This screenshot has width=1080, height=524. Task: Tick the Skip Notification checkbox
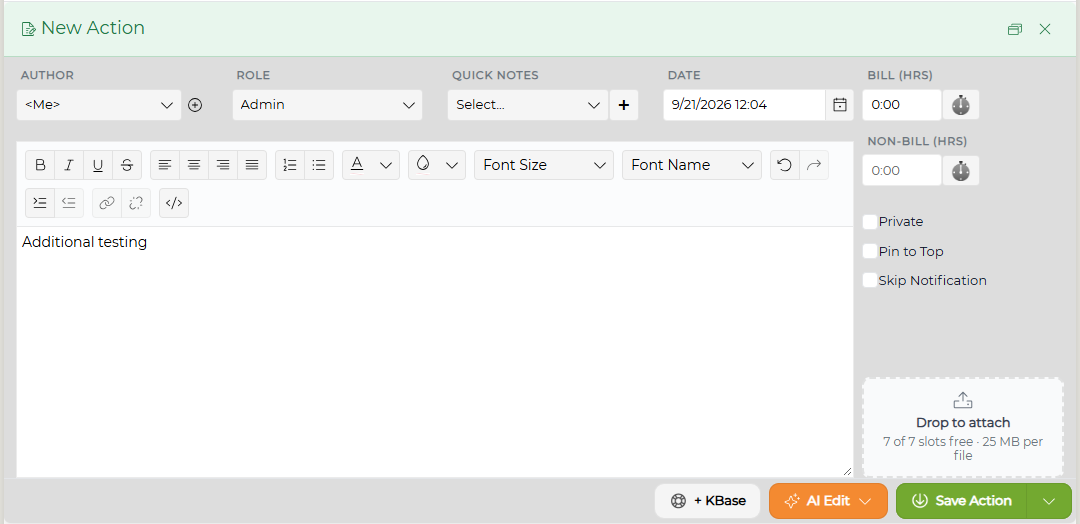pos(870,280)
